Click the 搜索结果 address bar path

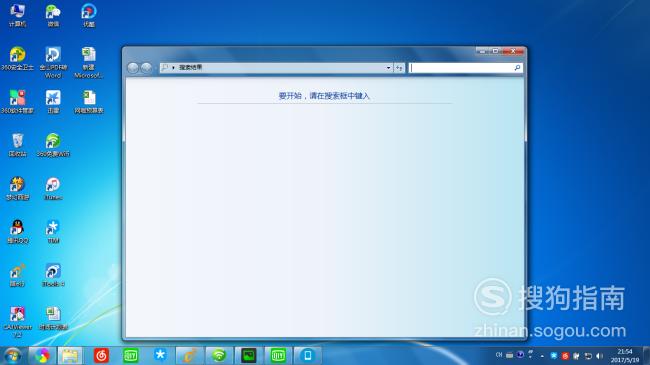point(191,67)
